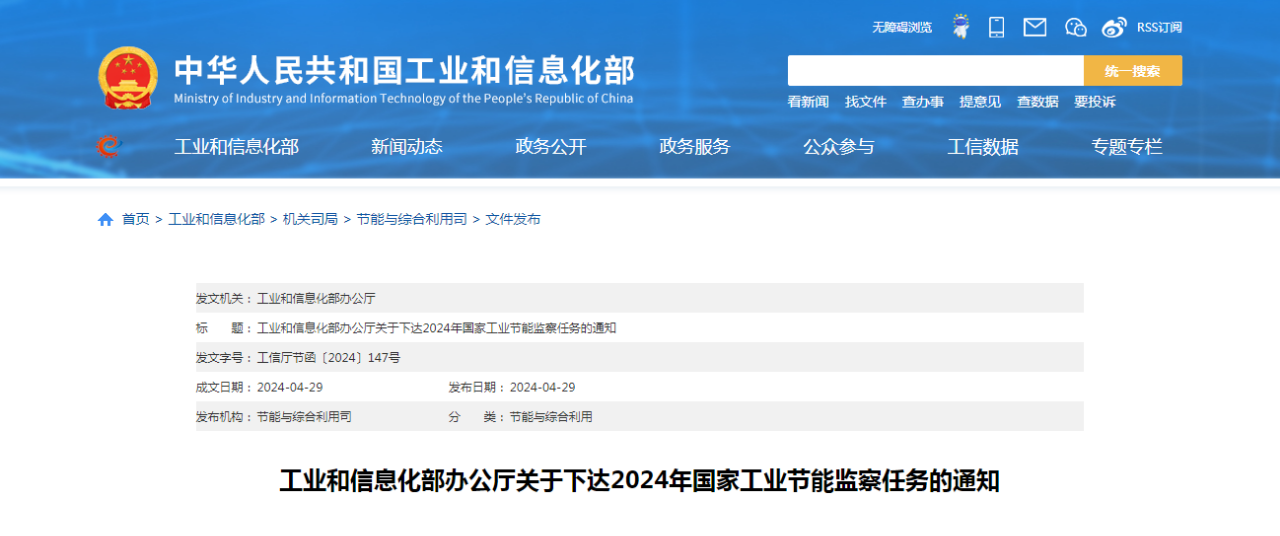Click the envelope mail icon
This screenshot has height=536, width=1280.
(1035, 27)
